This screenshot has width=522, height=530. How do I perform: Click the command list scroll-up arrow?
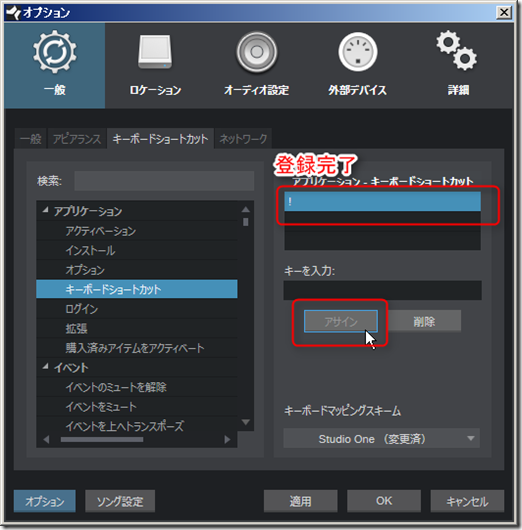(x=246, y=210)
